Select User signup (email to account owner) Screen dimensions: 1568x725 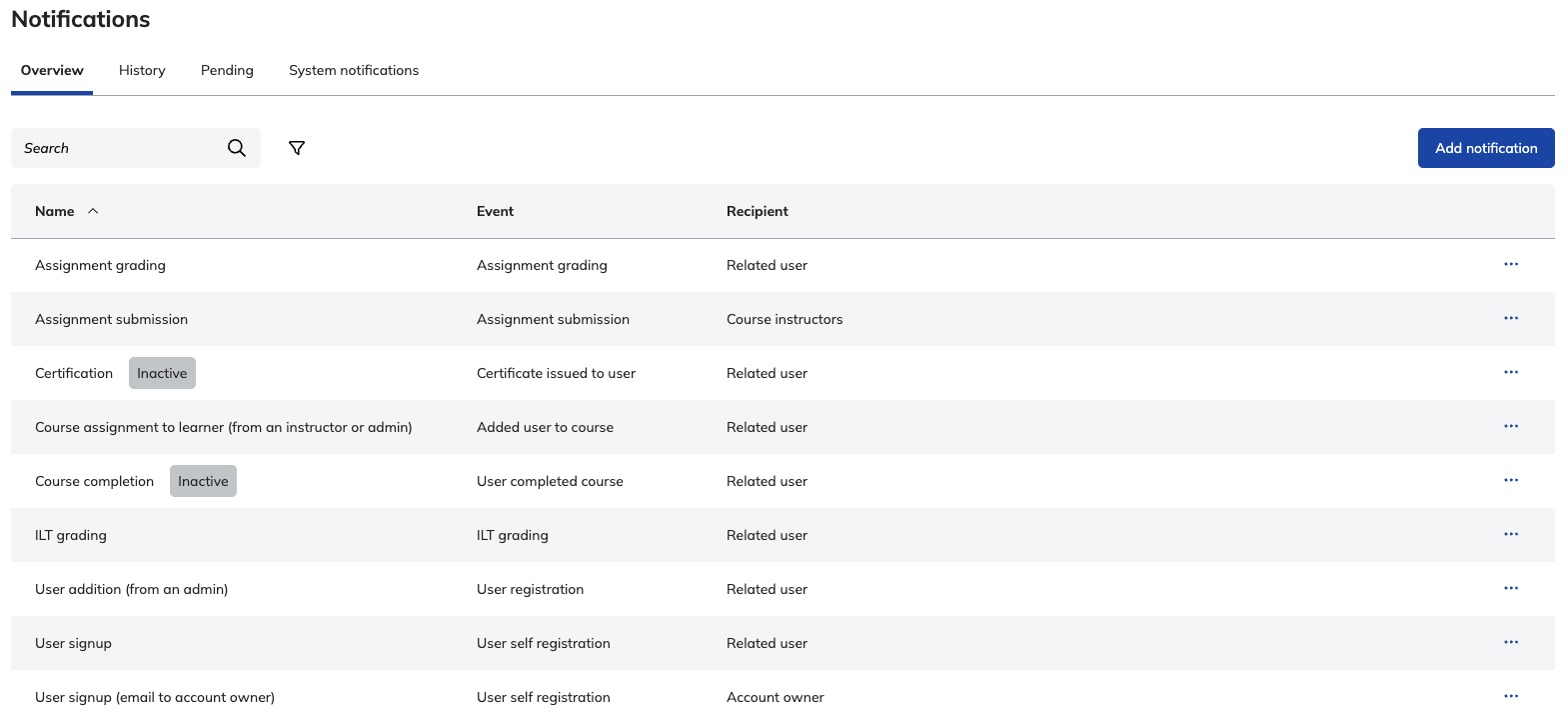(155, 697)
